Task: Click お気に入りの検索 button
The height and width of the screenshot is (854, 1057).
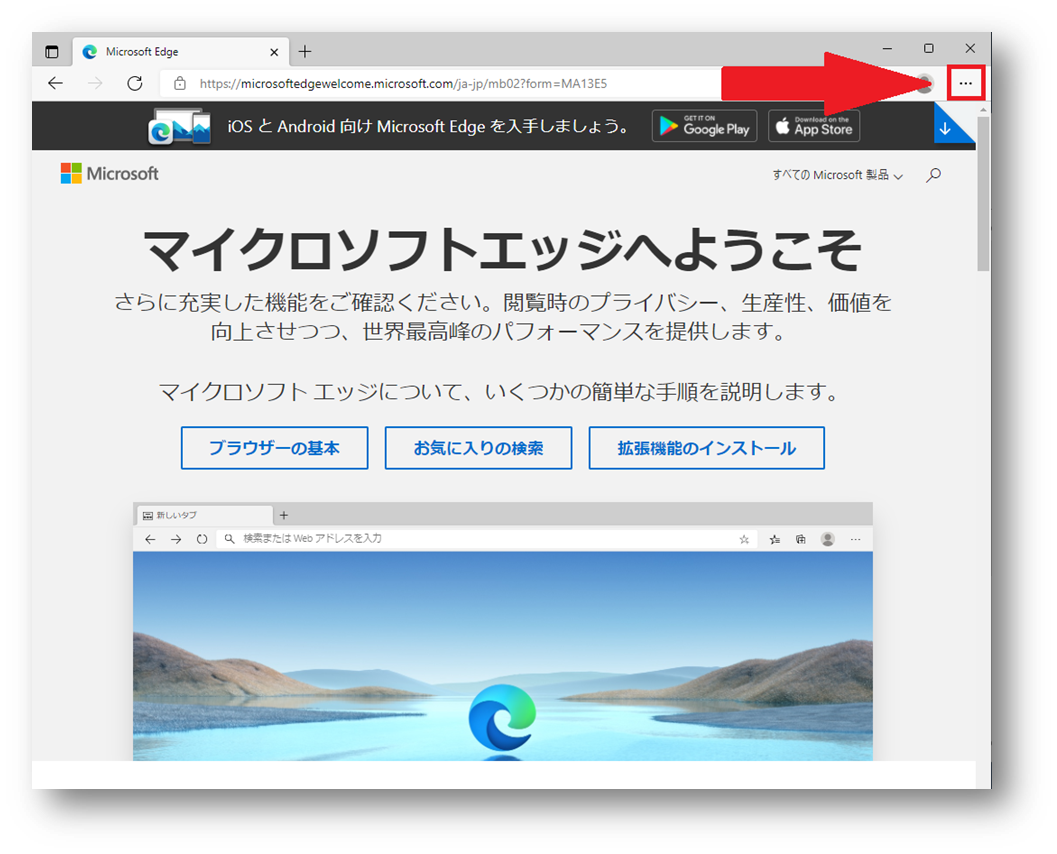Action: tap(479, 448)
